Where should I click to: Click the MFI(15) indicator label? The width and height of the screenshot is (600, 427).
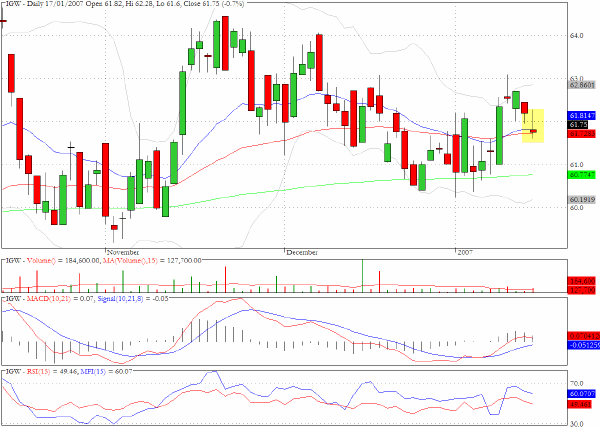[93, 371]
